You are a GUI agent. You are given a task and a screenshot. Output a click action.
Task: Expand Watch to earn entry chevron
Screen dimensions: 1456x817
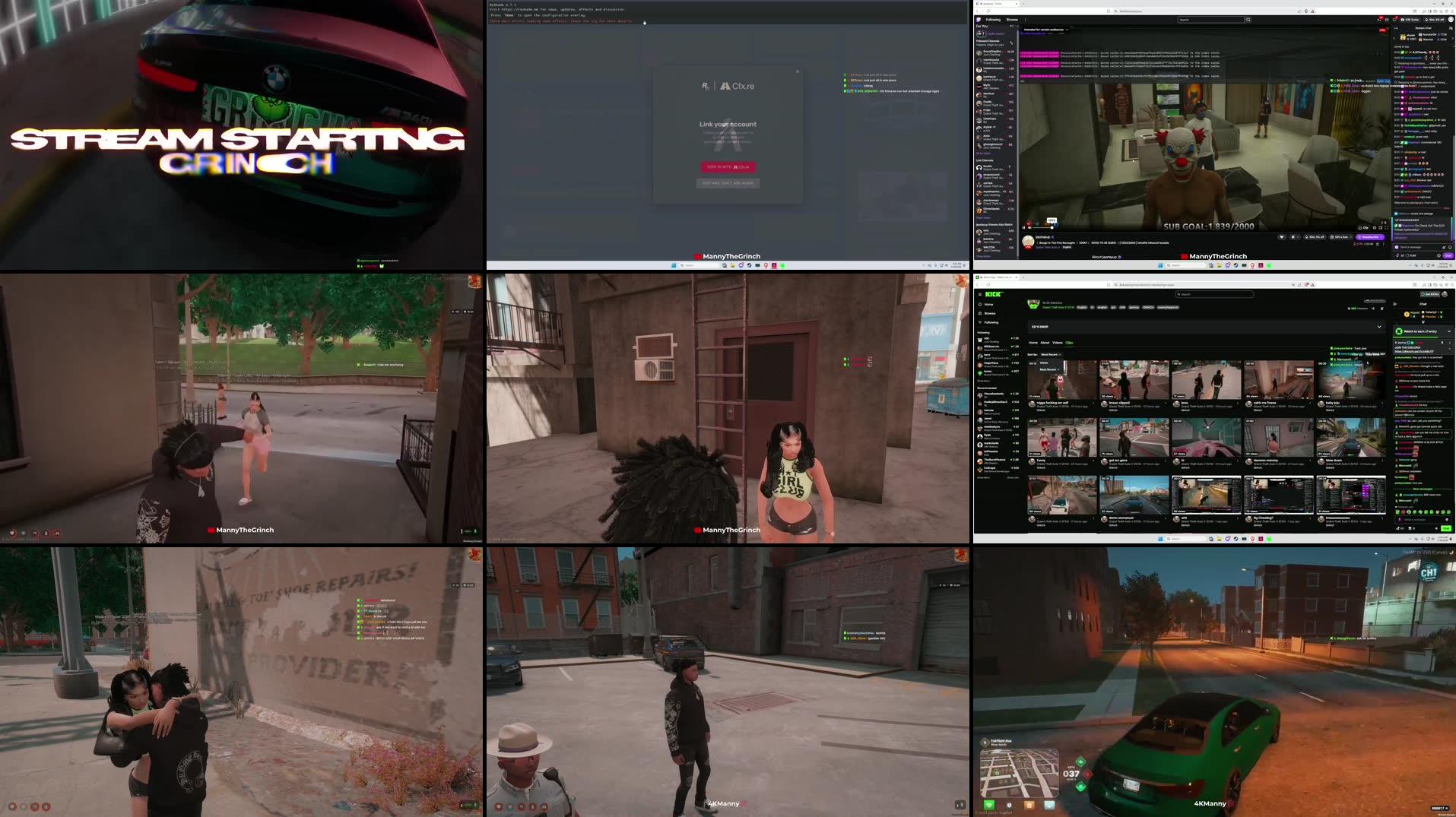click(1449, 331)
